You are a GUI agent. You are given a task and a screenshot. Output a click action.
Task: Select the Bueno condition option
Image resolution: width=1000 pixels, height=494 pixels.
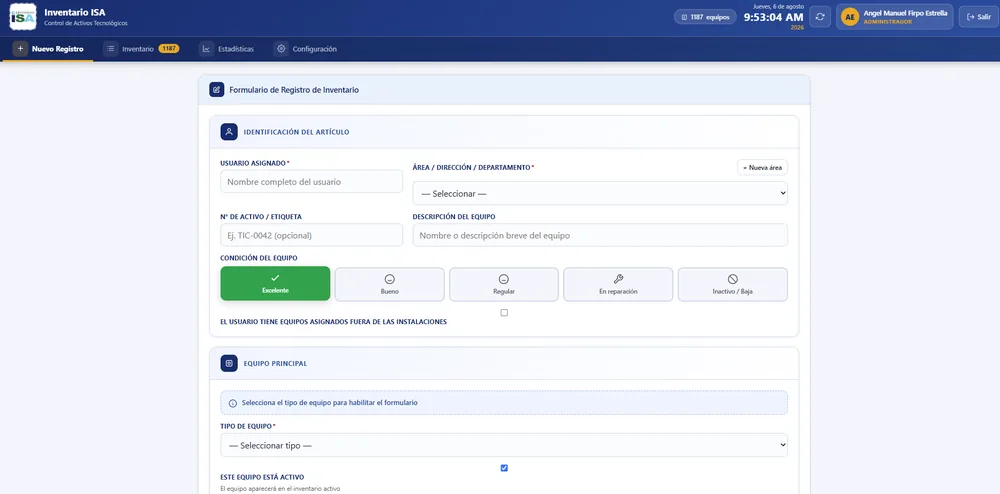pos(390,284)
